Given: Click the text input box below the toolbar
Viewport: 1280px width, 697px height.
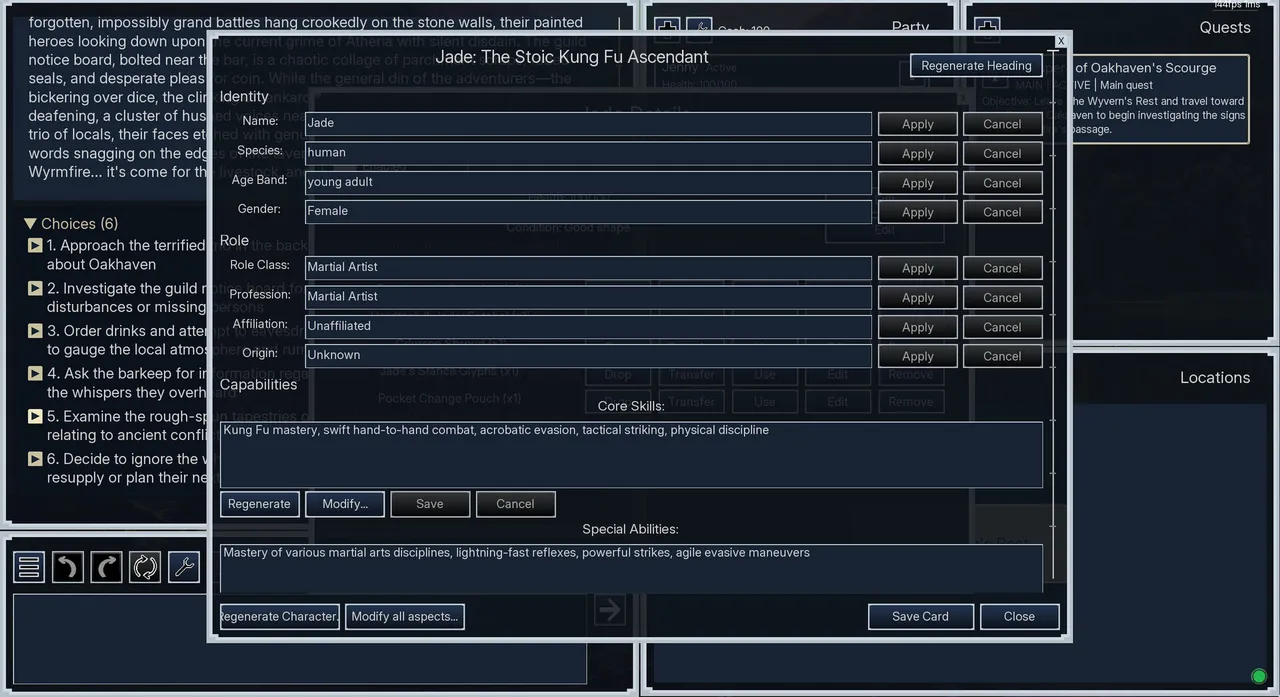Looking at the screenshot, I should [x=300, y=639].
